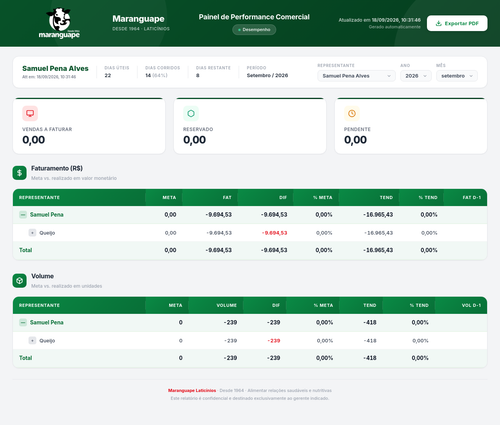Viewport: 500px width, 425px height.
Task: Click the Exportar PDF button
Action: click(x=457, y=23)
